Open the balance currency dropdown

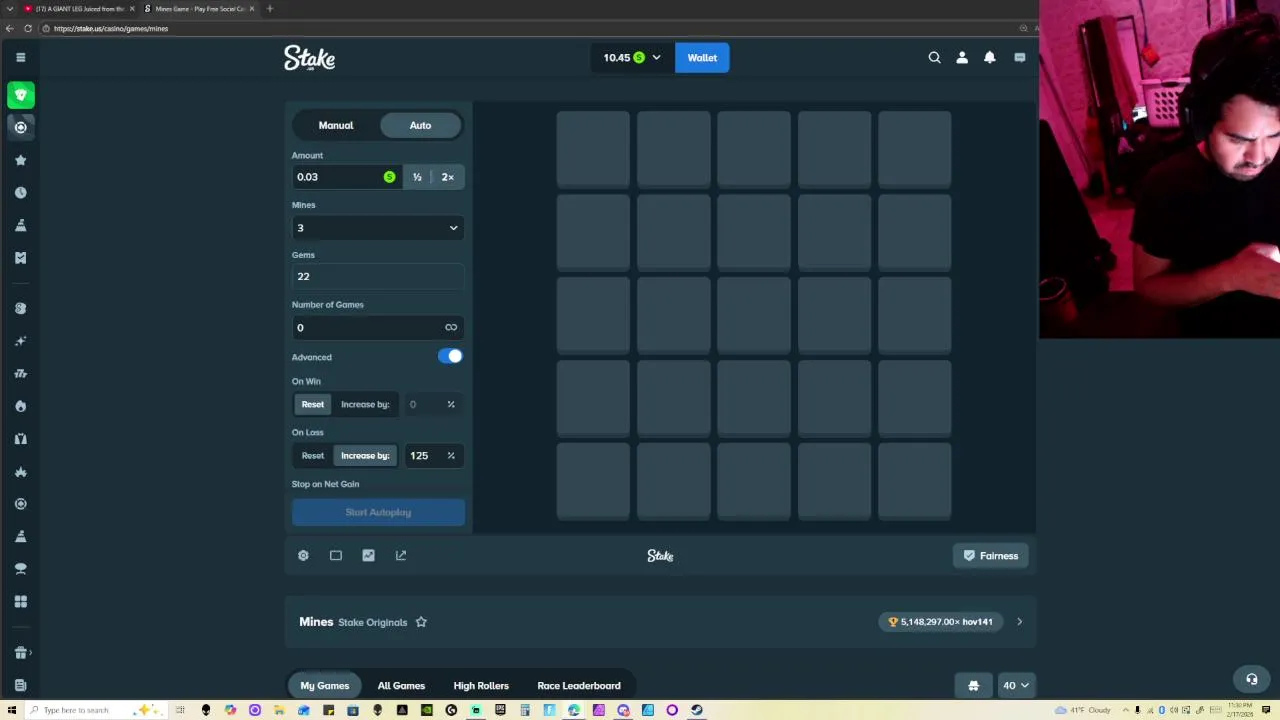[631, 58]
